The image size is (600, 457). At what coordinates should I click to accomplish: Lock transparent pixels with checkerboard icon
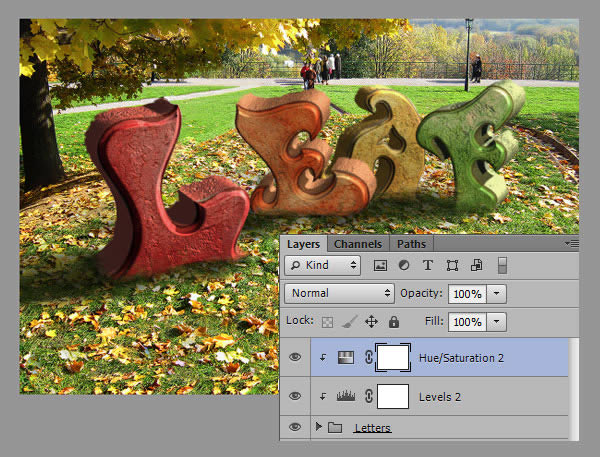[x=328, y=322]
